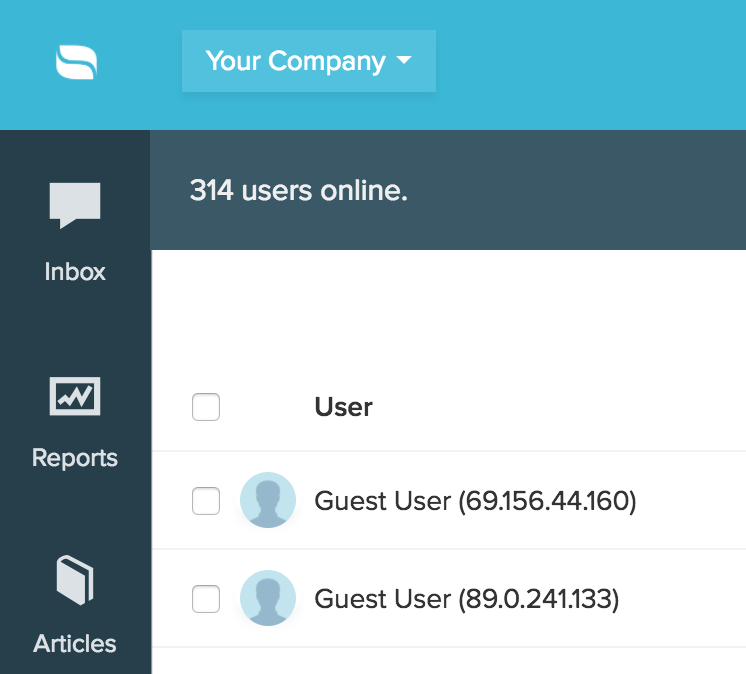Click the IP address 69.156.44.160

[x=547, y=500]
